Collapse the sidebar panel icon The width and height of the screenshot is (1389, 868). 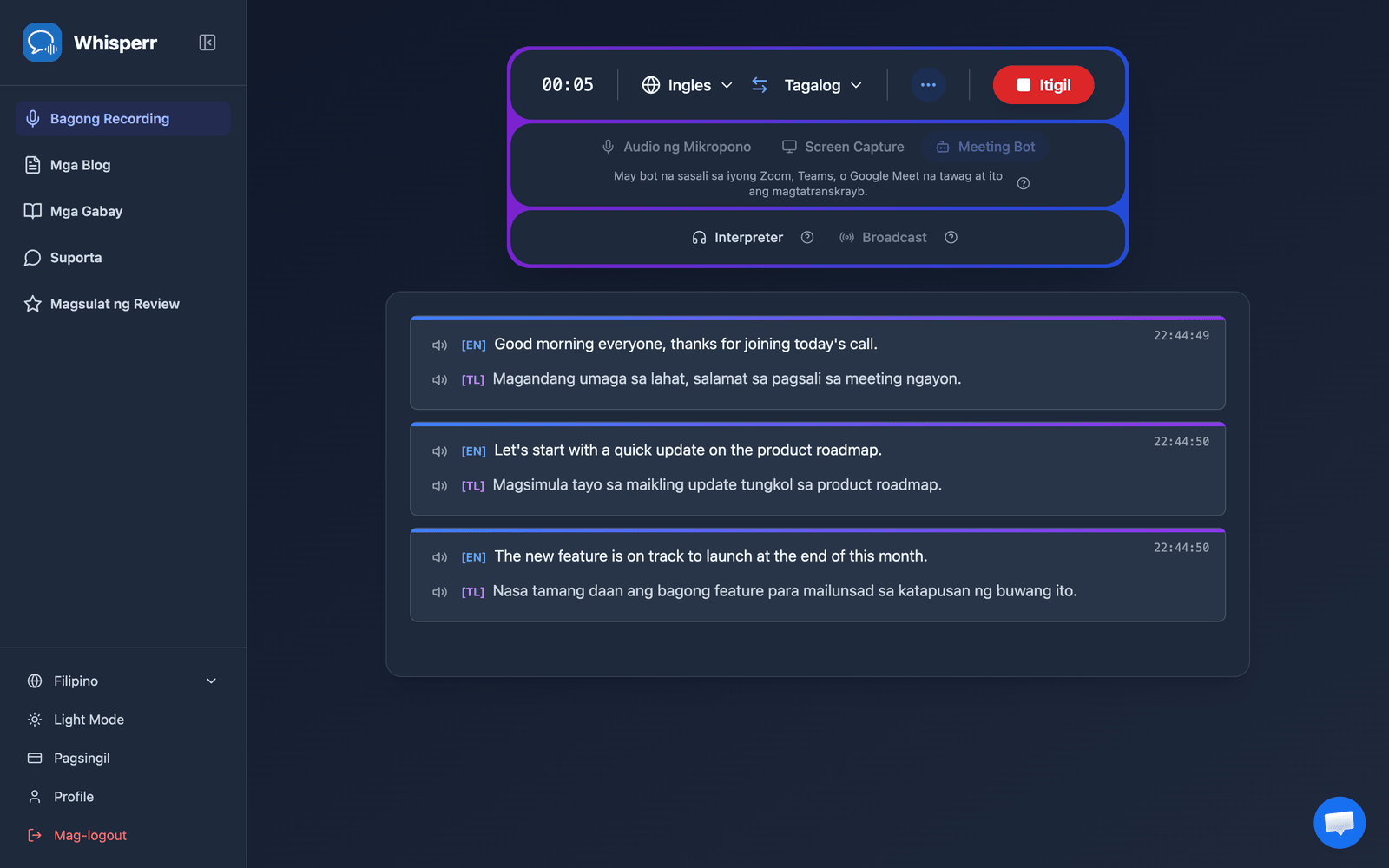[x=207, y=43]
